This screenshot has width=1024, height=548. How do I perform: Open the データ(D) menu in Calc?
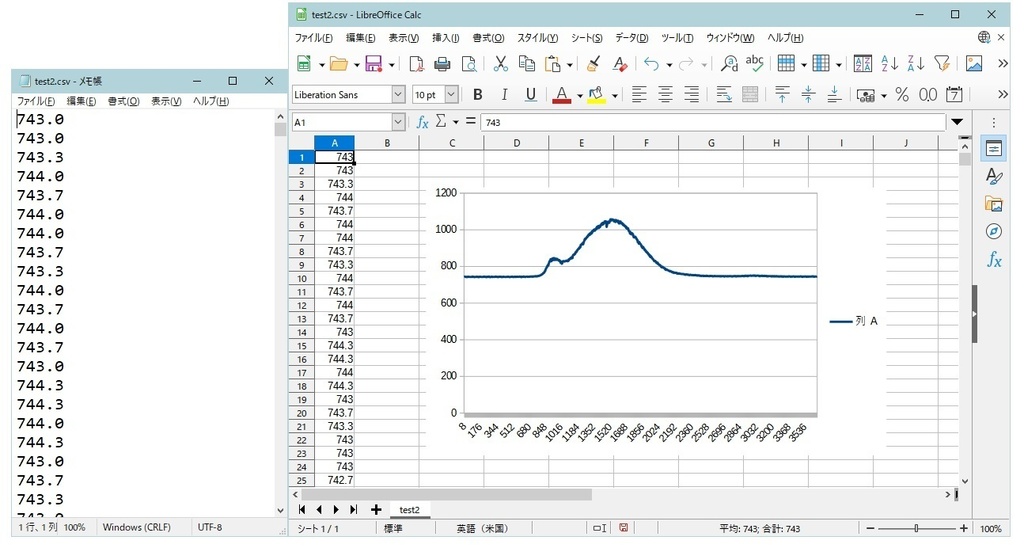631,38
